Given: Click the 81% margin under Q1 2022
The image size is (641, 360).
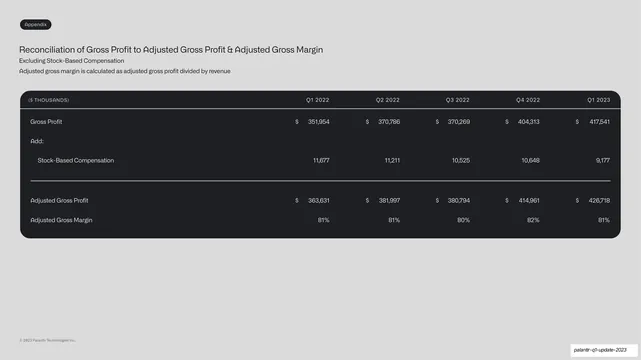Looking at the screenshot, I should point(323,220).
